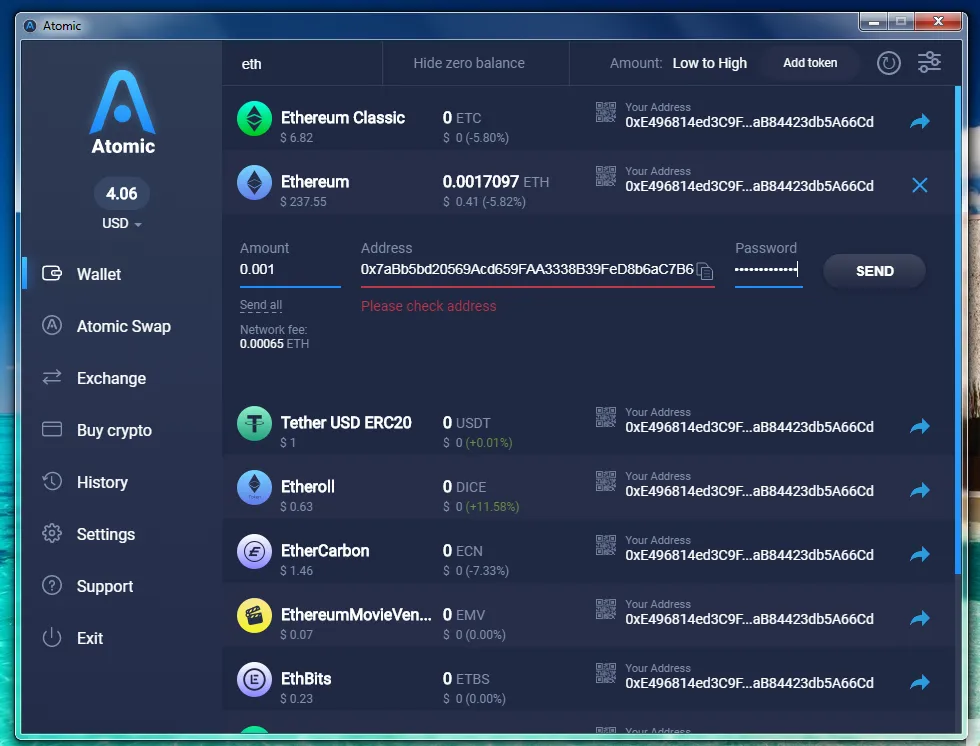Show the QR code for Tether USD address
The image size is (980, 746).
coord(606,417)
